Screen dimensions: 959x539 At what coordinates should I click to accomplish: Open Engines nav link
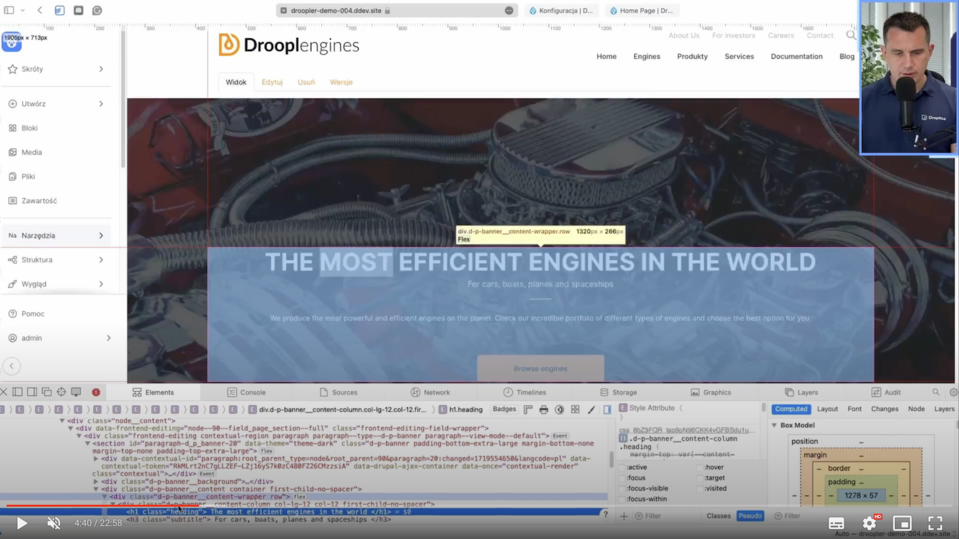(x=646, y=56)
